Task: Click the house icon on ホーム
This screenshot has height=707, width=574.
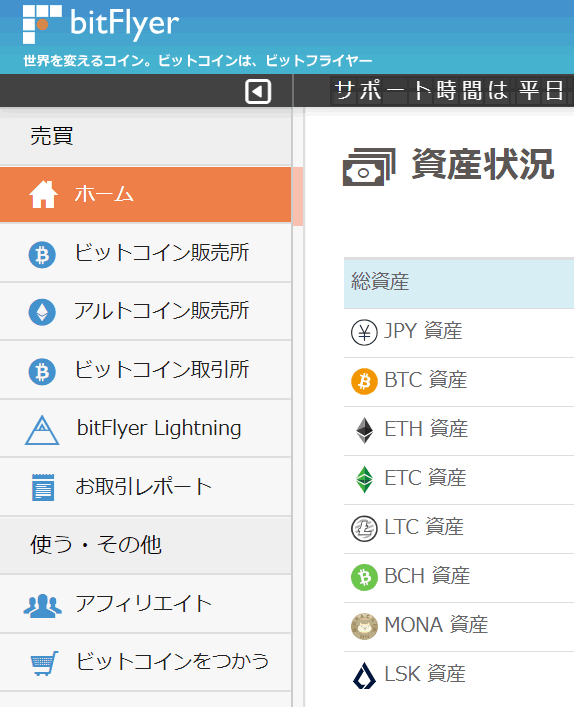Action: pyautogui.click(x=43, y=194)
